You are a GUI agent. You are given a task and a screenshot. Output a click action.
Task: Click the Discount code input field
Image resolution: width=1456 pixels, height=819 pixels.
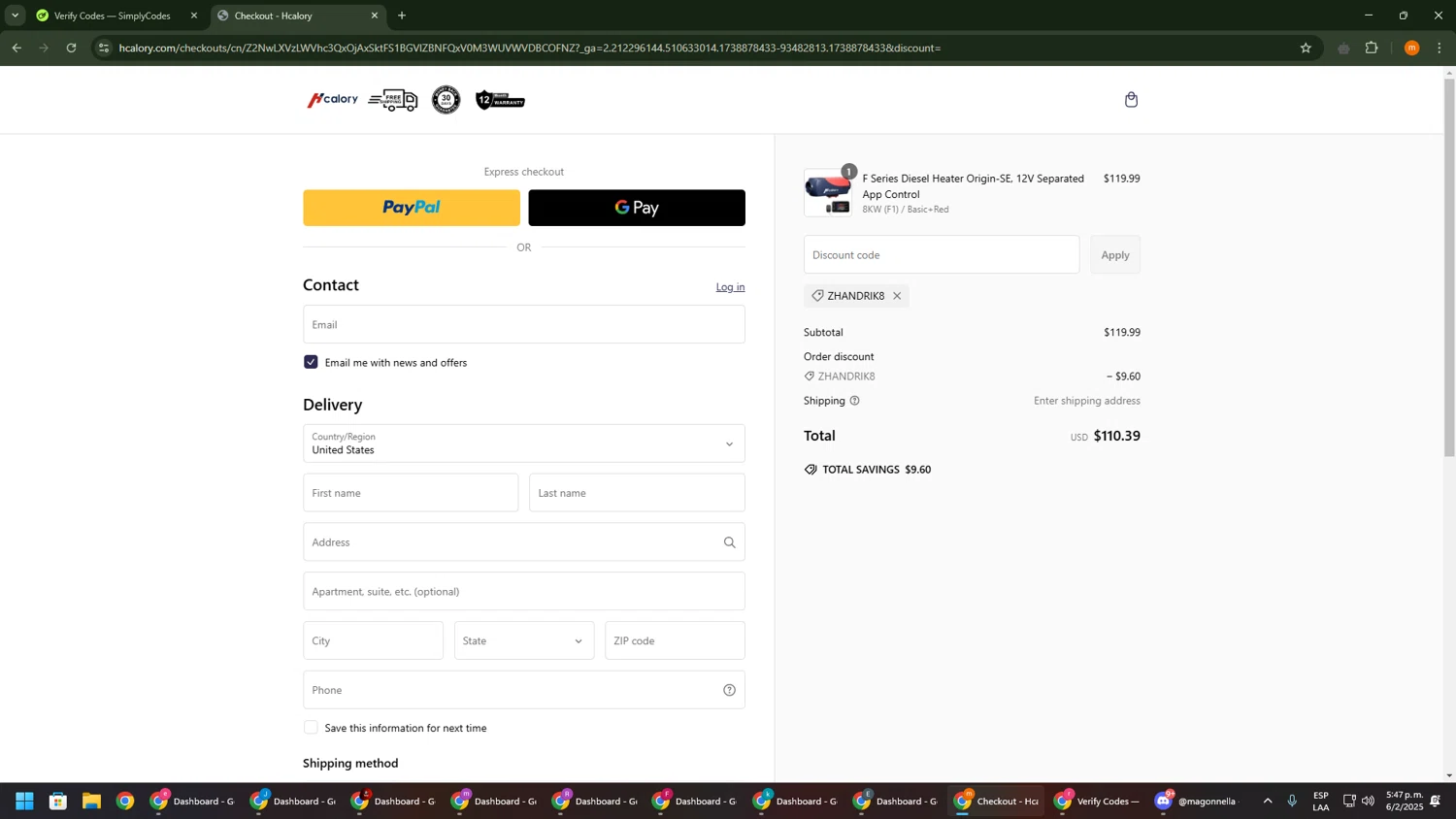(x=942, y=254)
